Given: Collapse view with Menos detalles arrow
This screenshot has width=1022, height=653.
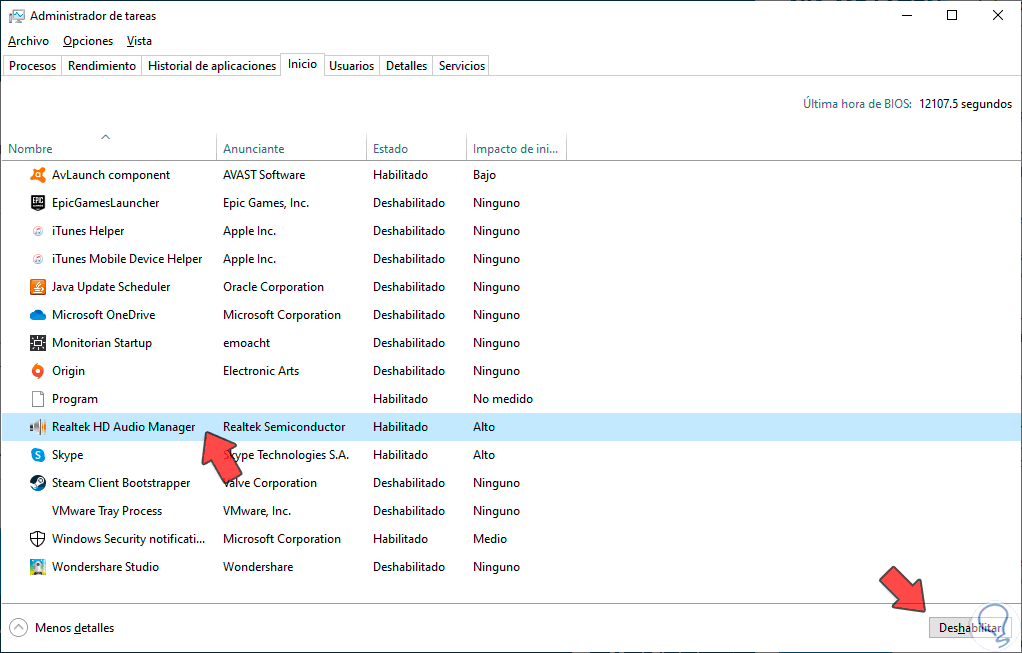Looking at the screenshot, I should (x=18, y=628).
